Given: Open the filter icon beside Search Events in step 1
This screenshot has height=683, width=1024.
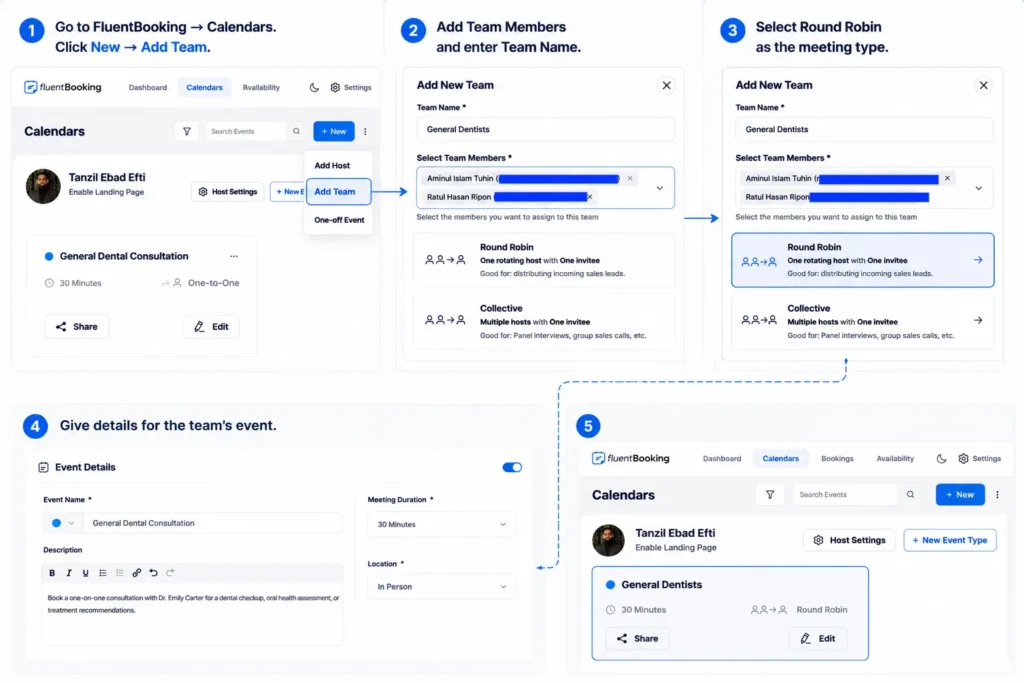Looking at the screenshot, I should click(187, 131).
